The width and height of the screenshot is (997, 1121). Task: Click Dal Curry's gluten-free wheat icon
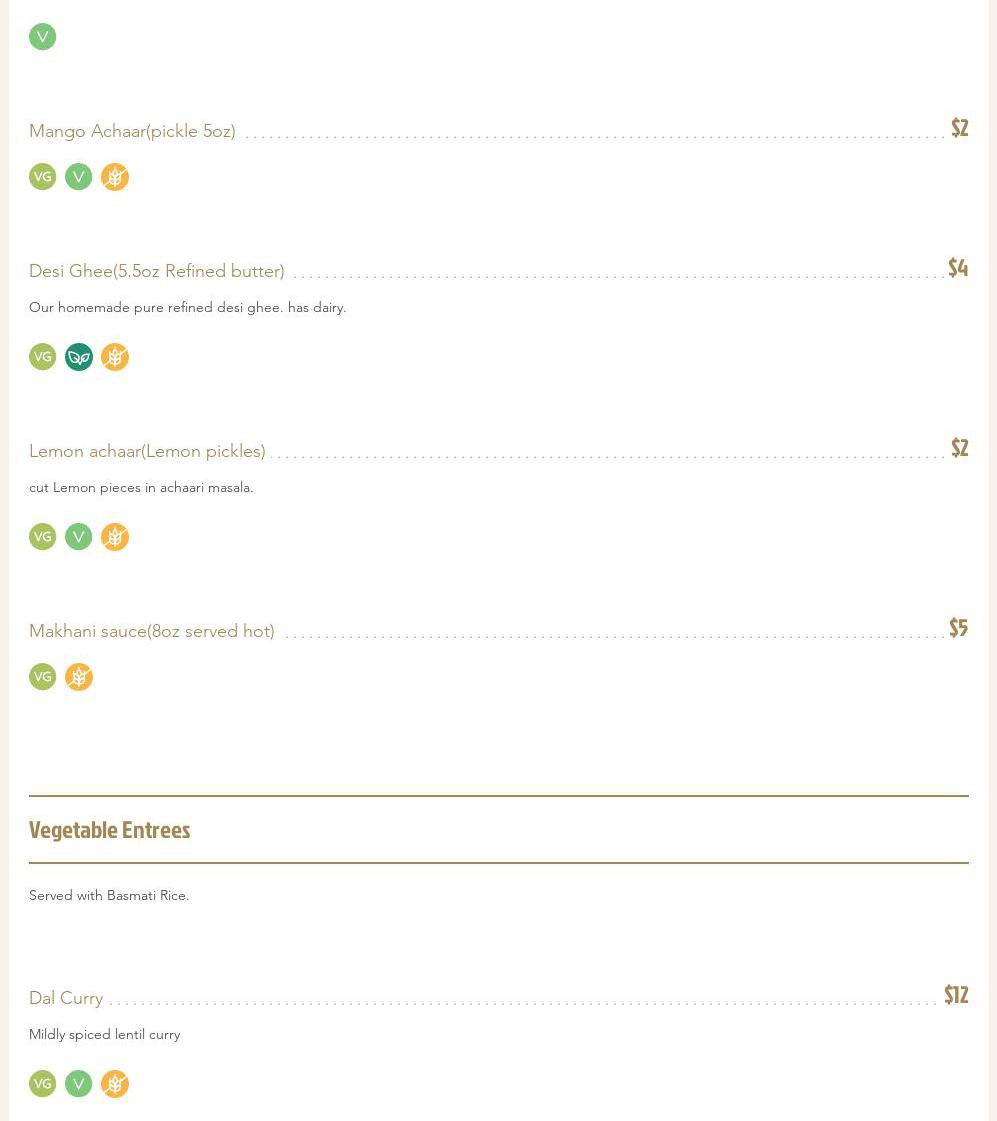(115, 1084)
